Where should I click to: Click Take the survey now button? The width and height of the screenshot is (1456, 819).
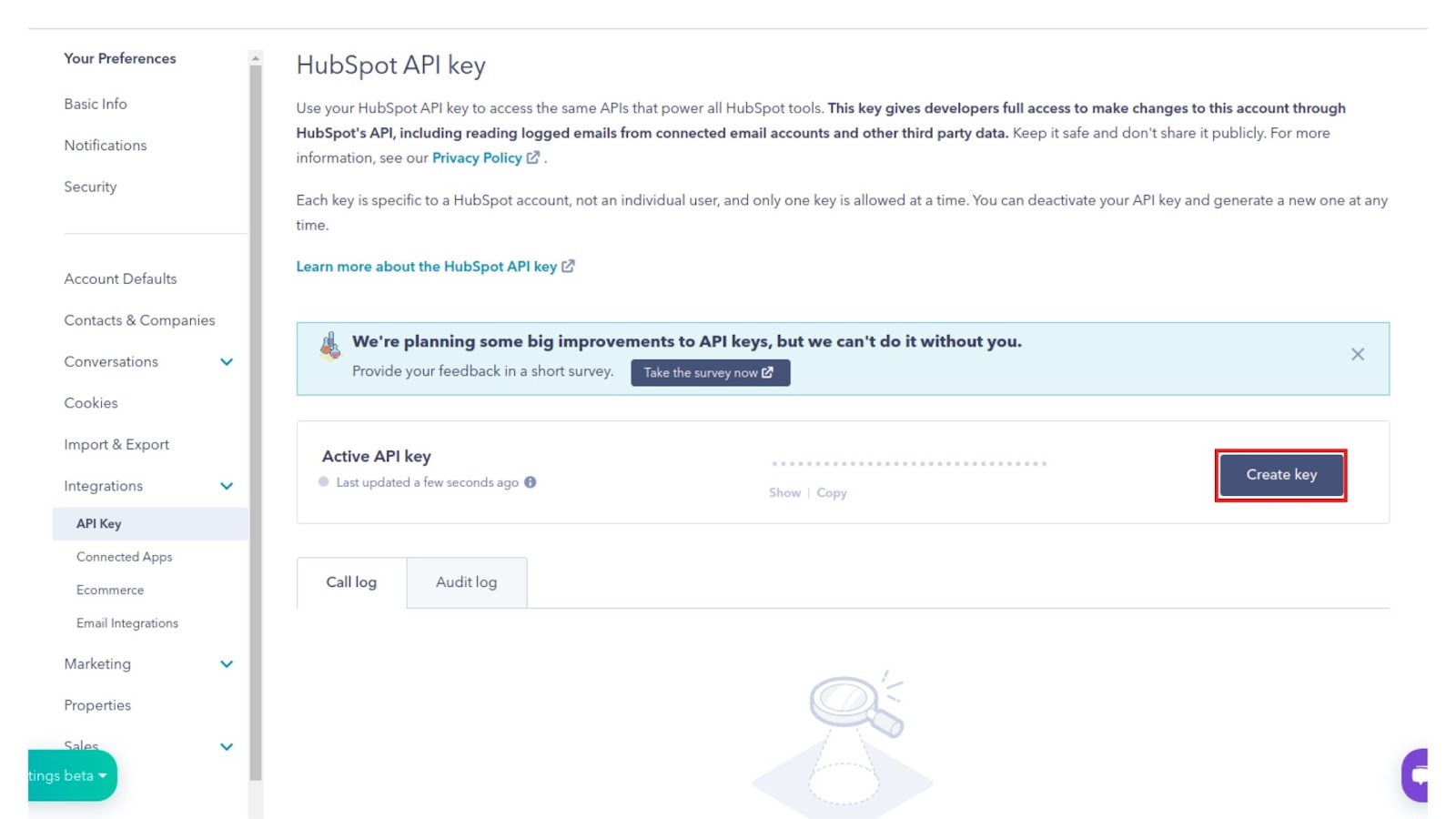pos(710,373)
